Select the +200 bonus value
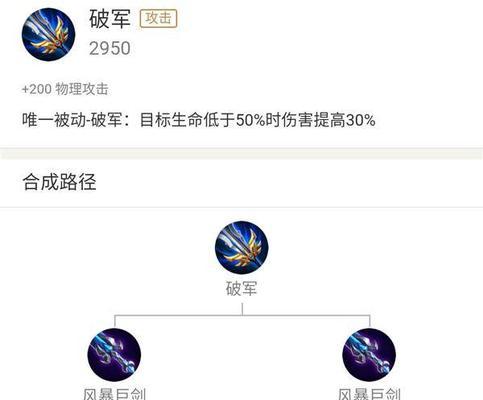Screen dimensions: 483x400 coord(37,89)
